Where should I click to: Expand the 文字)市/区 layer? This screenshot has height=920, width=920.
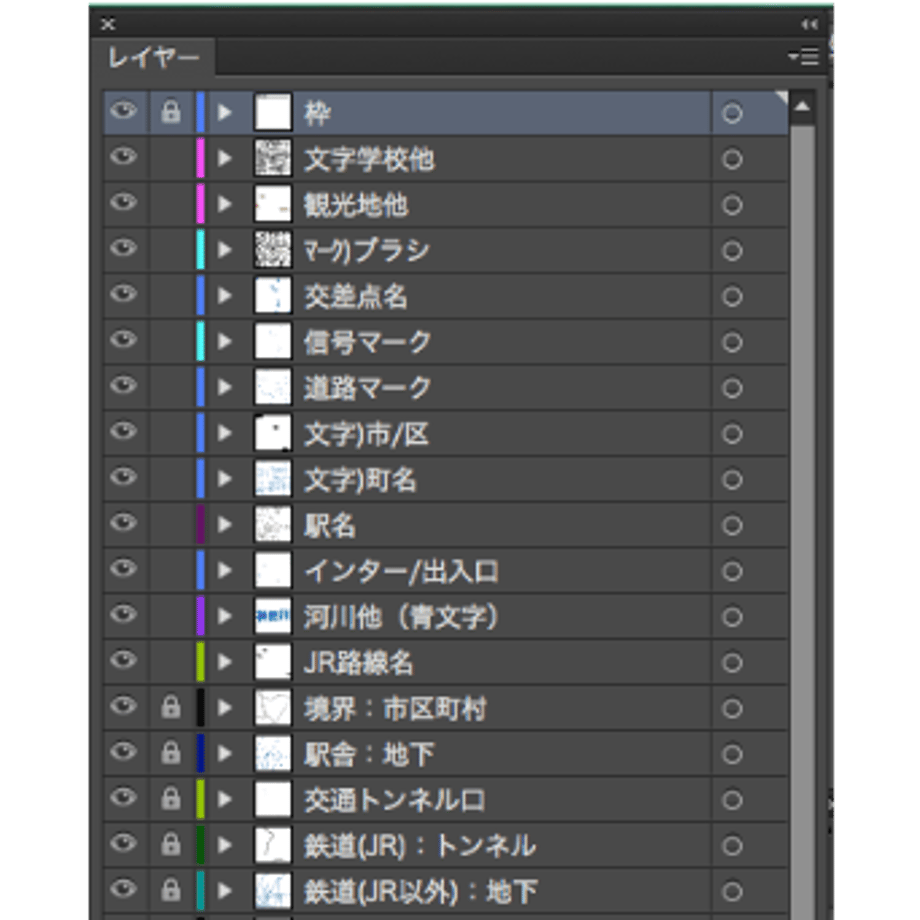225,432
